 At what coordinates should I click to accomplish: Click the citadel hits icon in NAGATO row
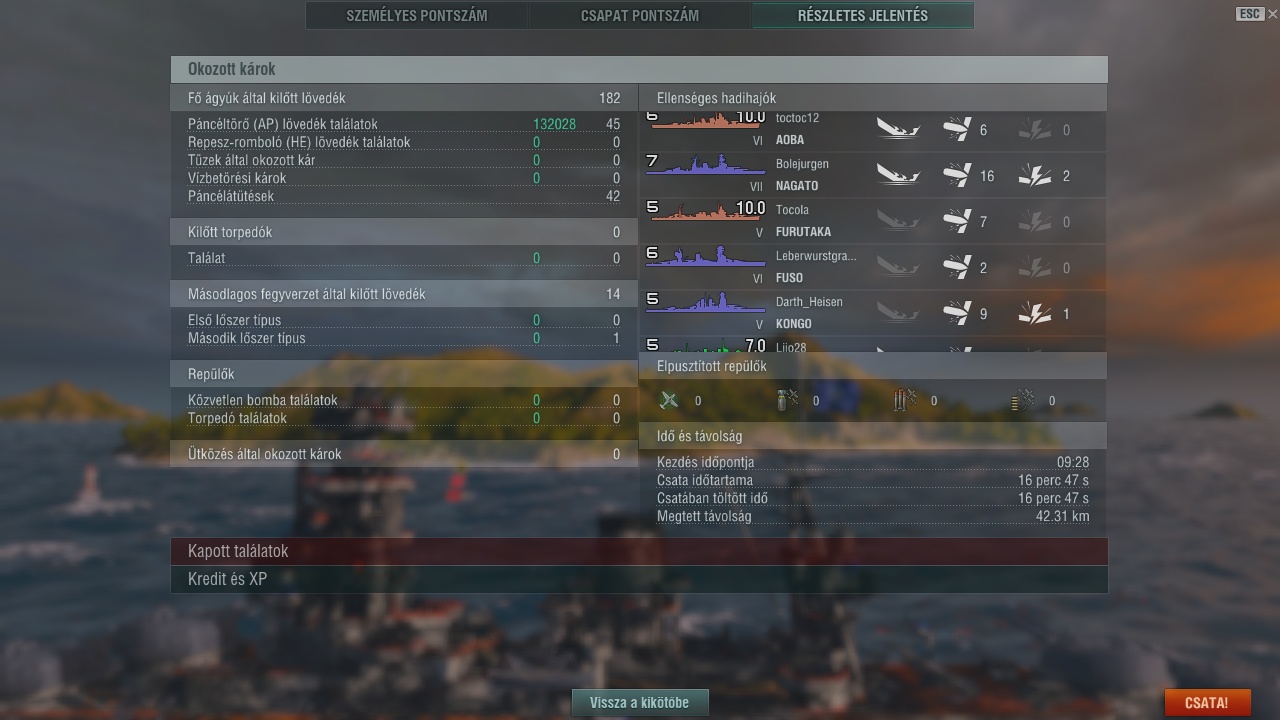point(1034,175)
